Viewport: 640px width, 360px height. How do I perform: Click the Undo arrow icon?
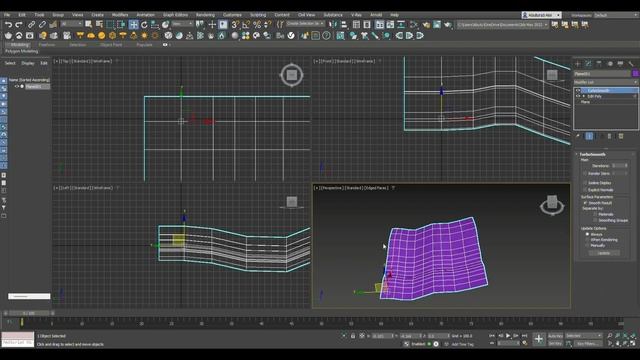tap(8, 25)
